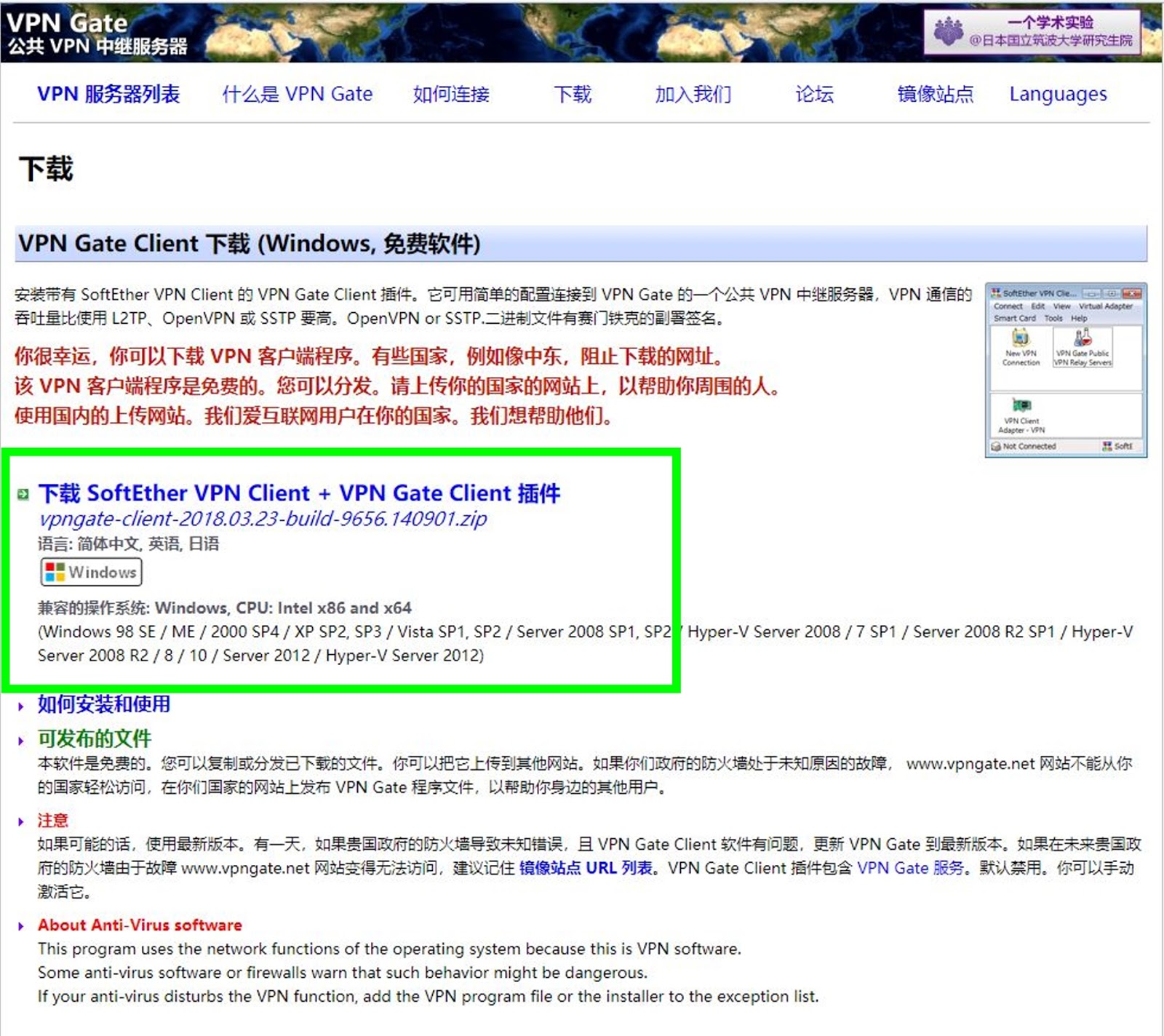Screen dimensions: 1164x1036
Task: Click the red 该 VPN 客户端程序是免费的 line
Action: 398,386
